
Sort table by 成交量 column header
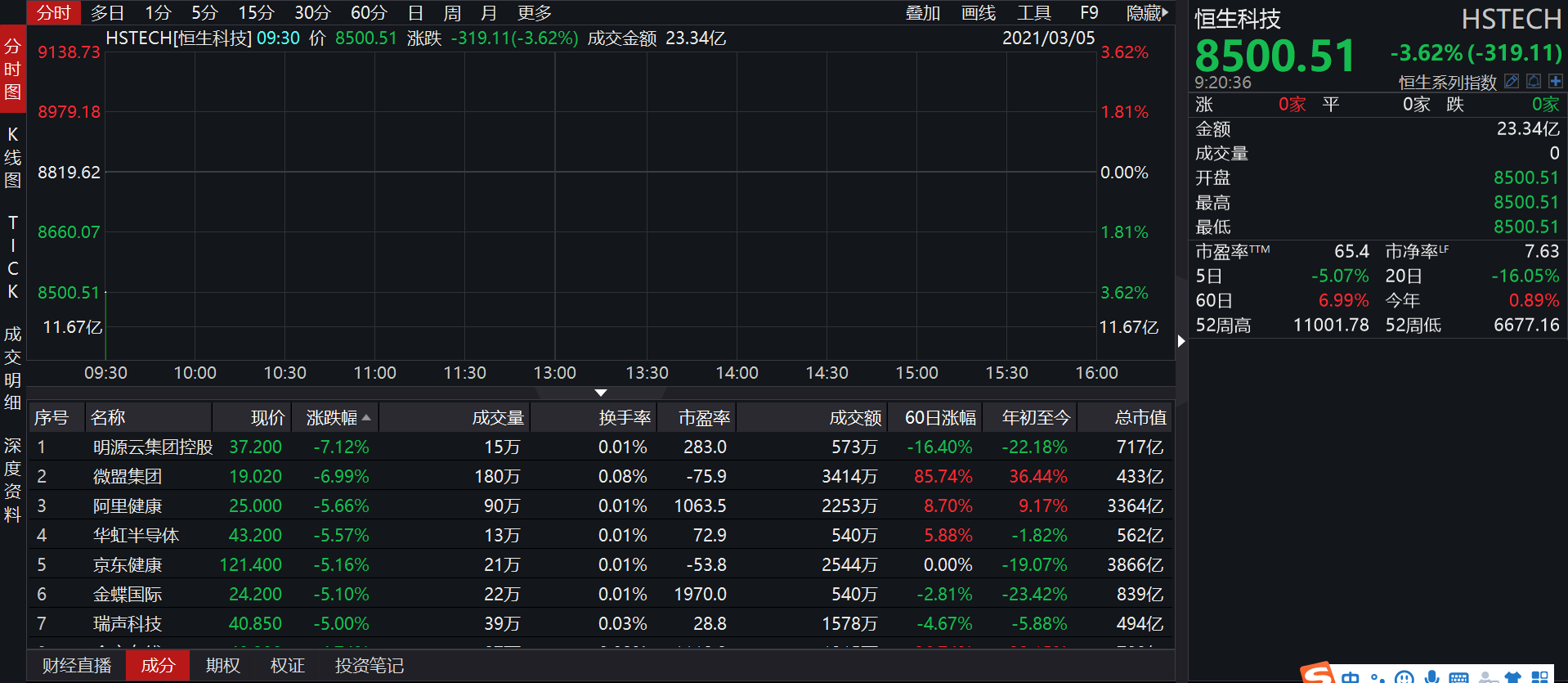click(455, 418)
